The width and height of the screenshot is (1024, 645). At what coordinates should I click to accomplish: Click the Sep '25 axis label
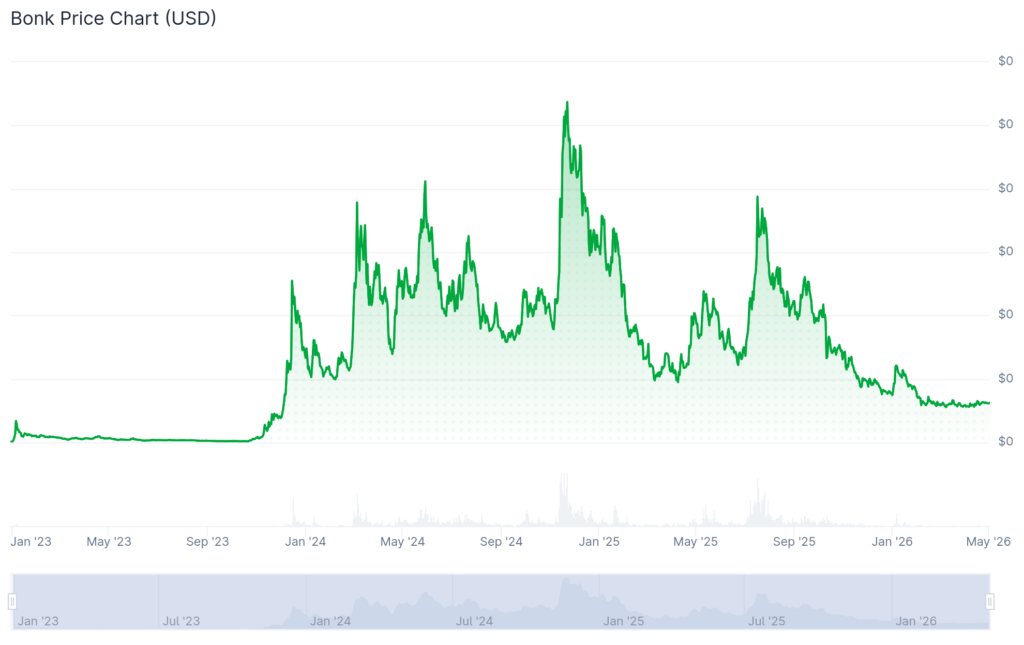(x=794, y=542)
